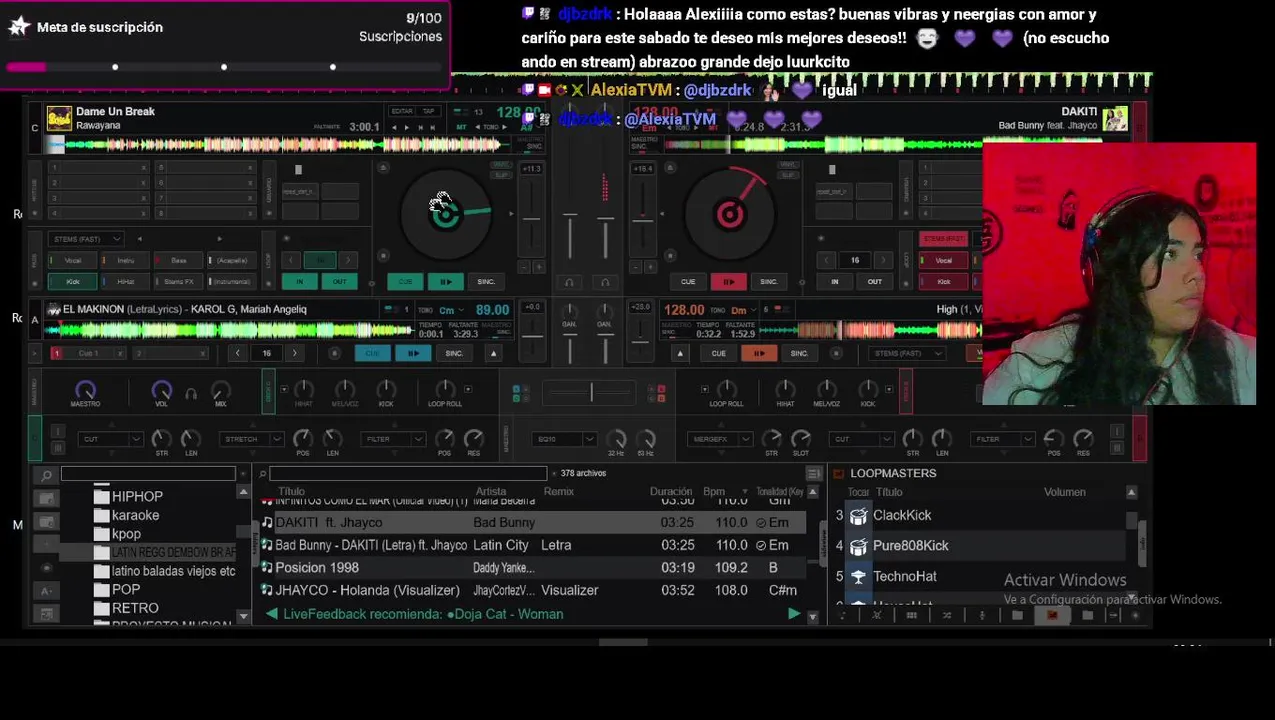Select the Posicion 1998 track row
The image size is (1275, 720).
click(x=533, y=568)
